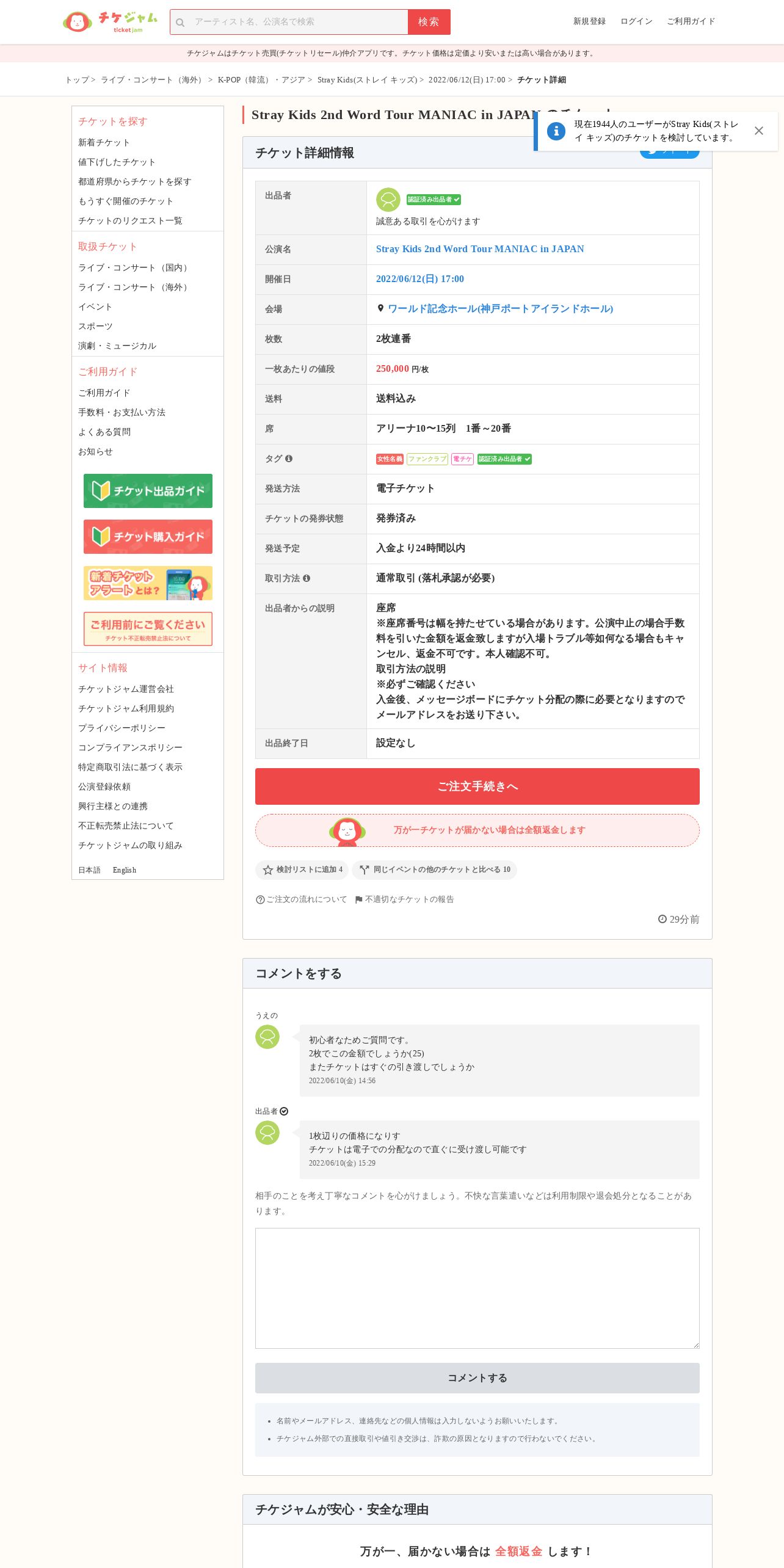Click the question mark icon for 注文の流れ
Viewport: 784px width, 1568px height.
[260, 899]
